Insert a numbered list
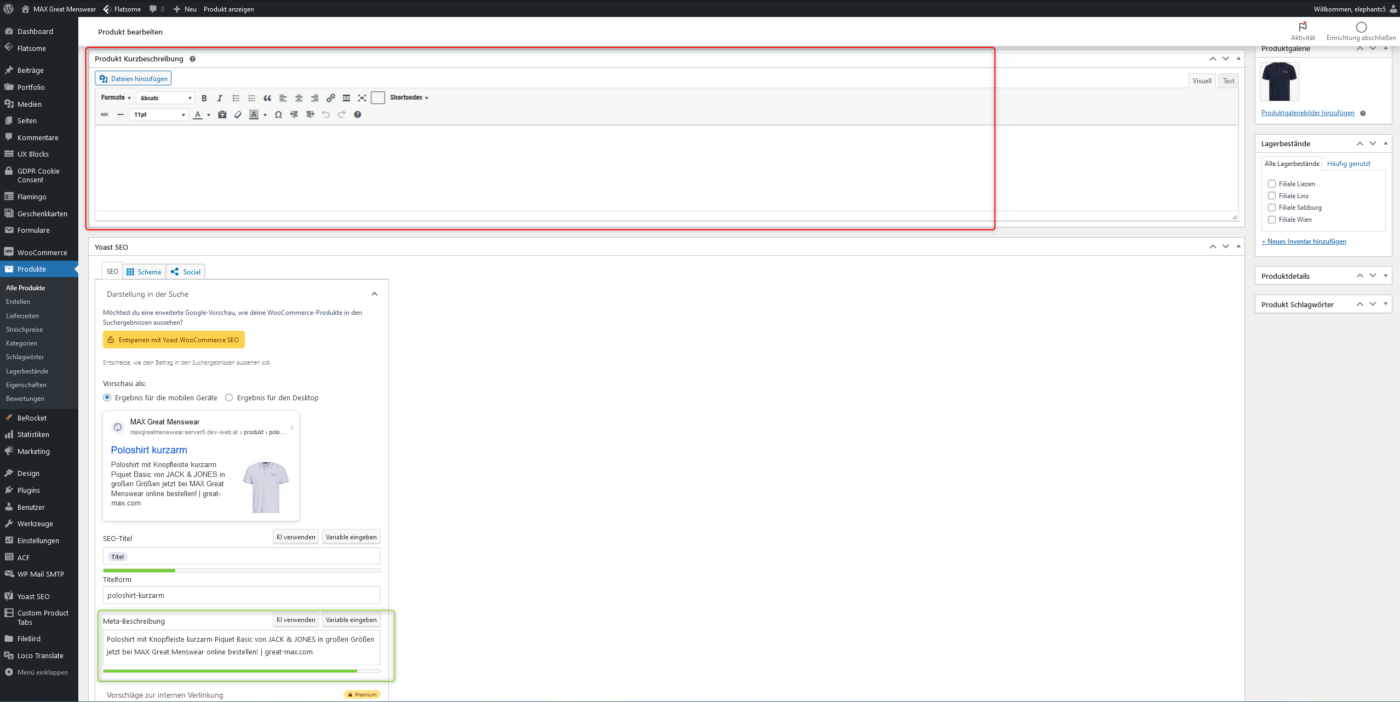 (252, 98)
